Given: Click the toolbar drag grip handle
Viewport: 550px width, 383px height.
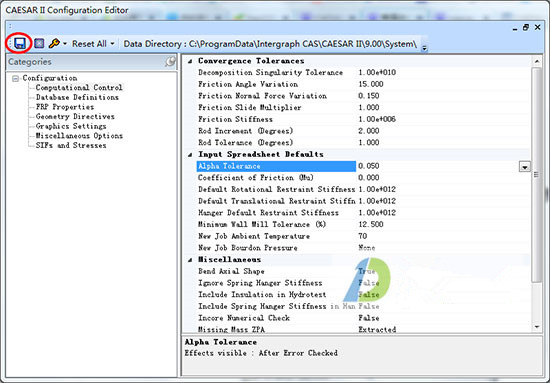Looking at the screenshot, I should coord(10,43).
